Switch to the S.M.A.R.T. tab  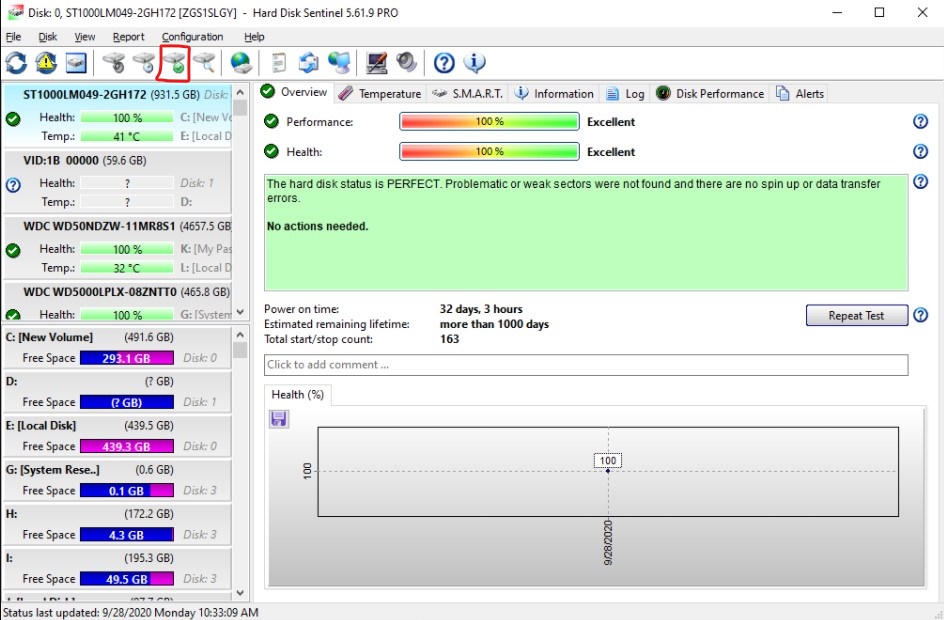[468, 93]
